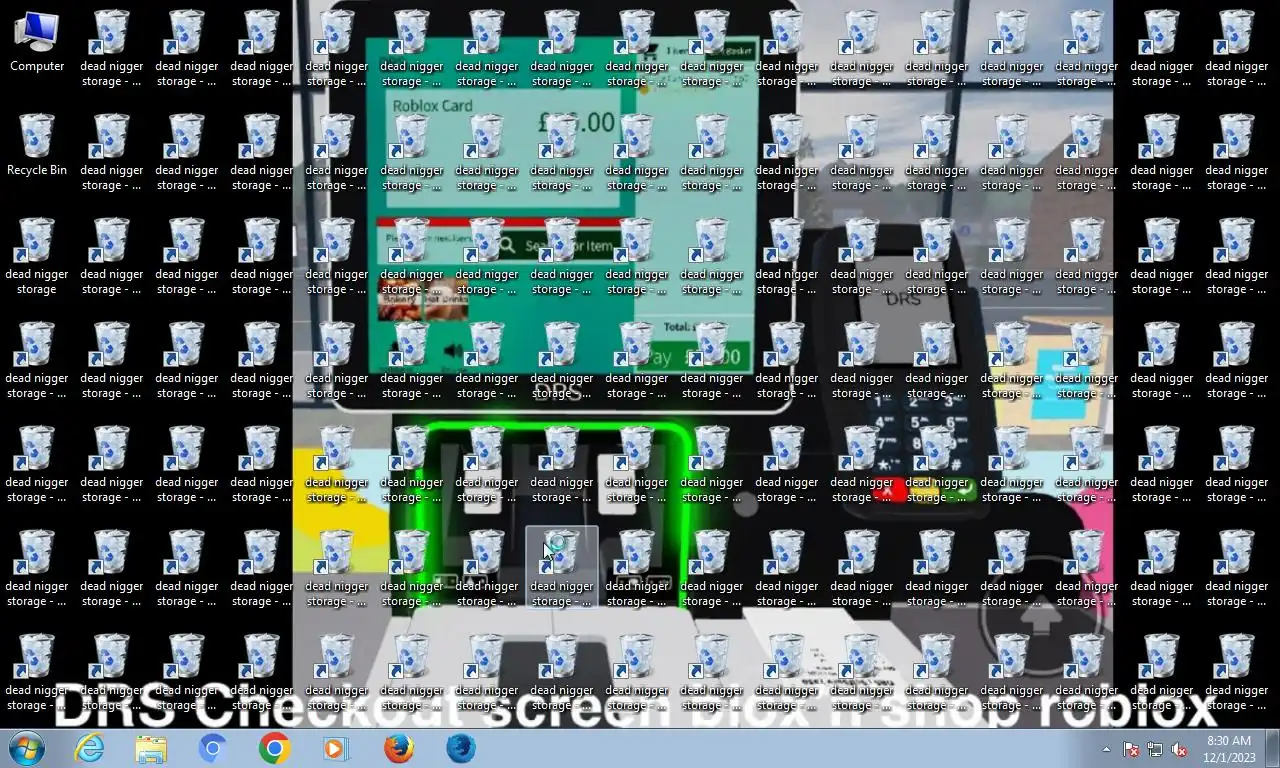Launch the blue Waterfox browser taskbar icon
This screenshot has width=1280, height=768.
460,748
